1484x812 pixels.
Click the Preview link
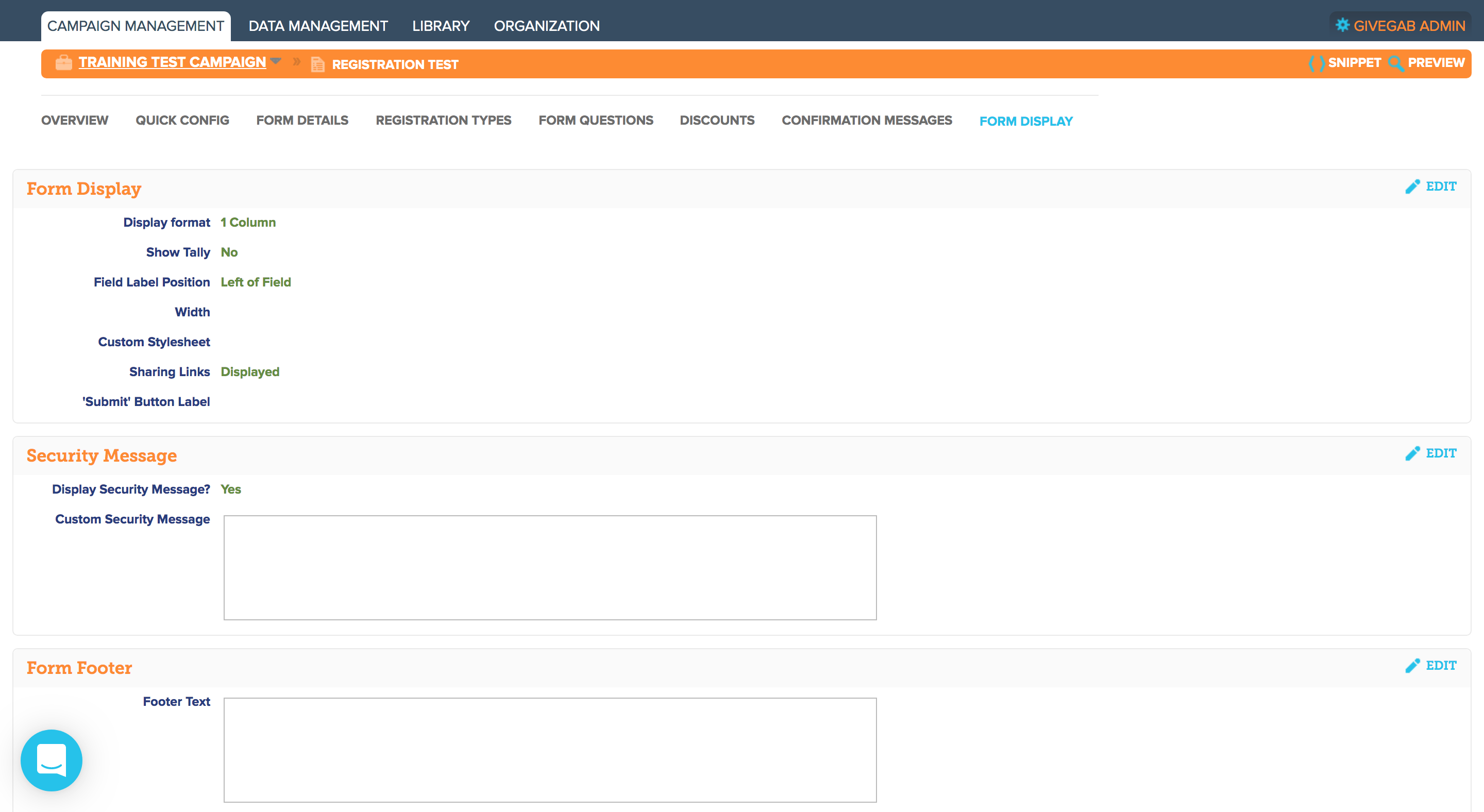pyautogui.click(x=1436, y=63)
